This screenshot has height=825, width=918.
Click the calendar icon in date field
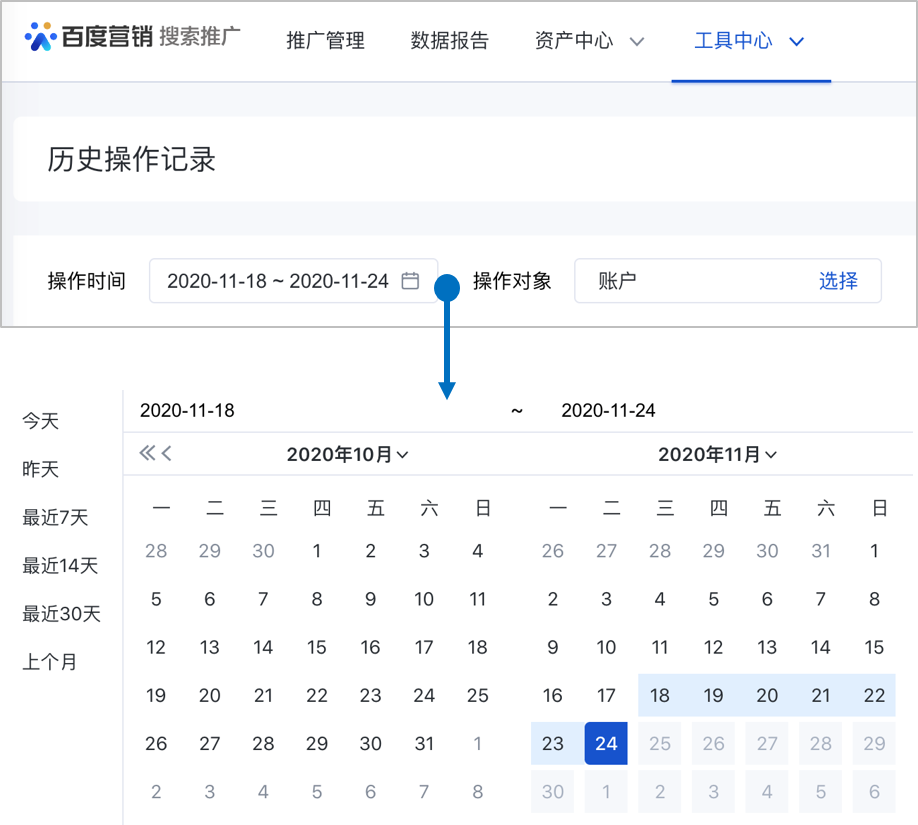click(x=410, y=281)
